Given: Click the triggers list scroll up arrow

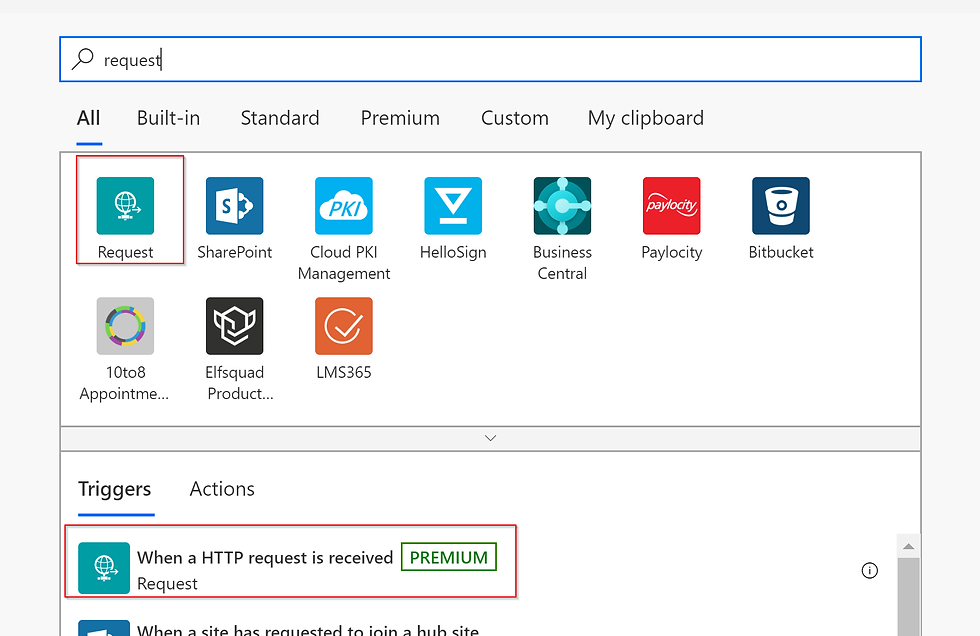Looking at the screenshot, I should point(908,547).
